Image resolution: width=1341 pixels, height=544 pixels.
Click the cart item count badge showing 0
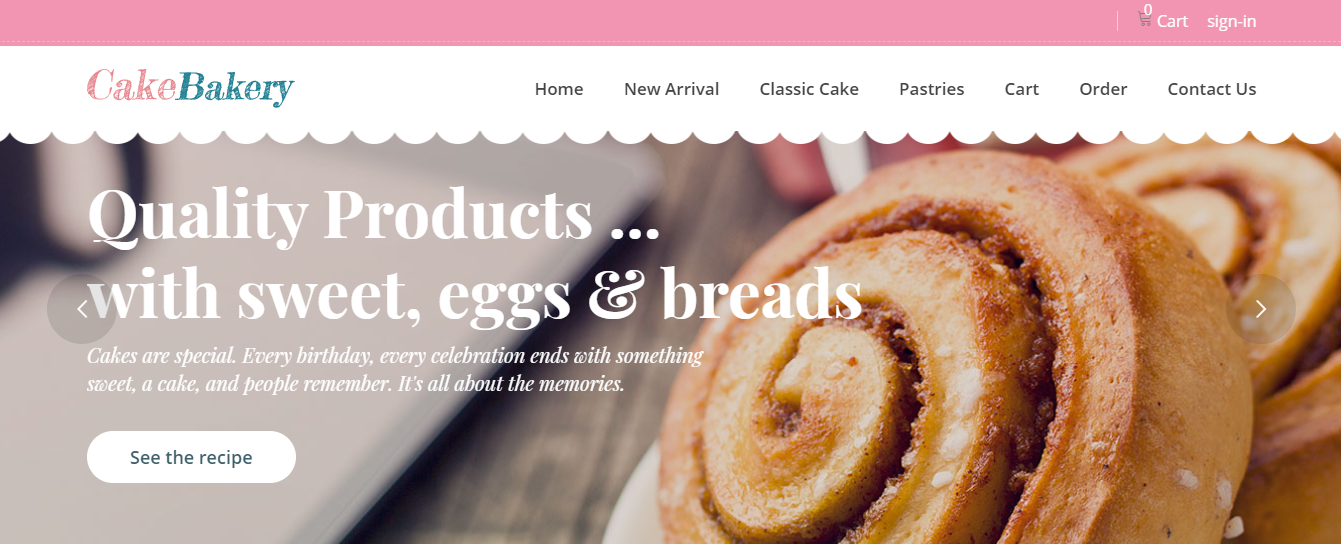pyautogui.click(x=1148, y=9)
